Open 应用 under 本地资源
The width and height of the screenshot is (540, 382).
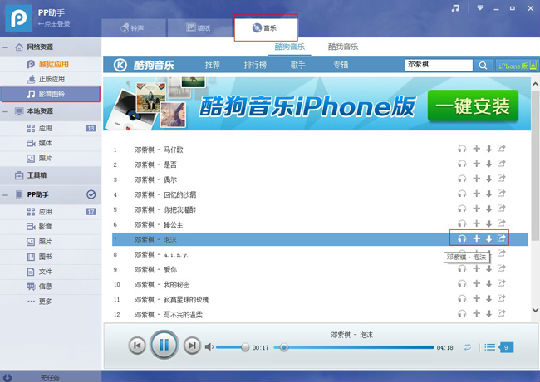(50, 128)
